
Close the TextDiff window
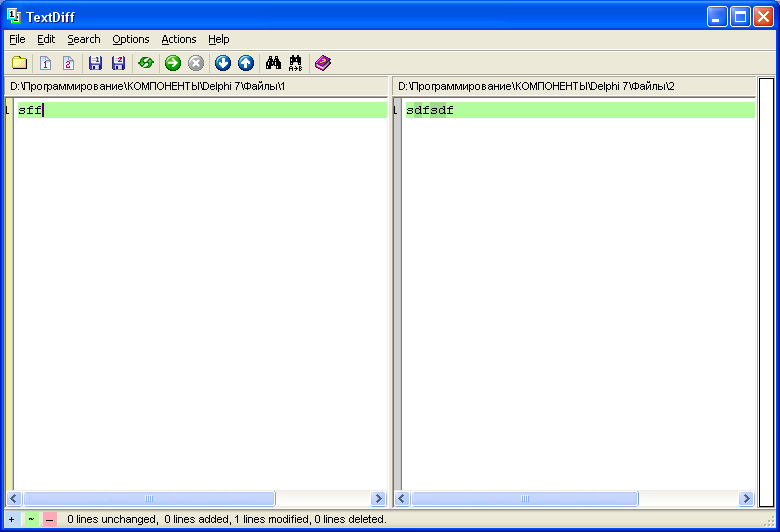763,17
